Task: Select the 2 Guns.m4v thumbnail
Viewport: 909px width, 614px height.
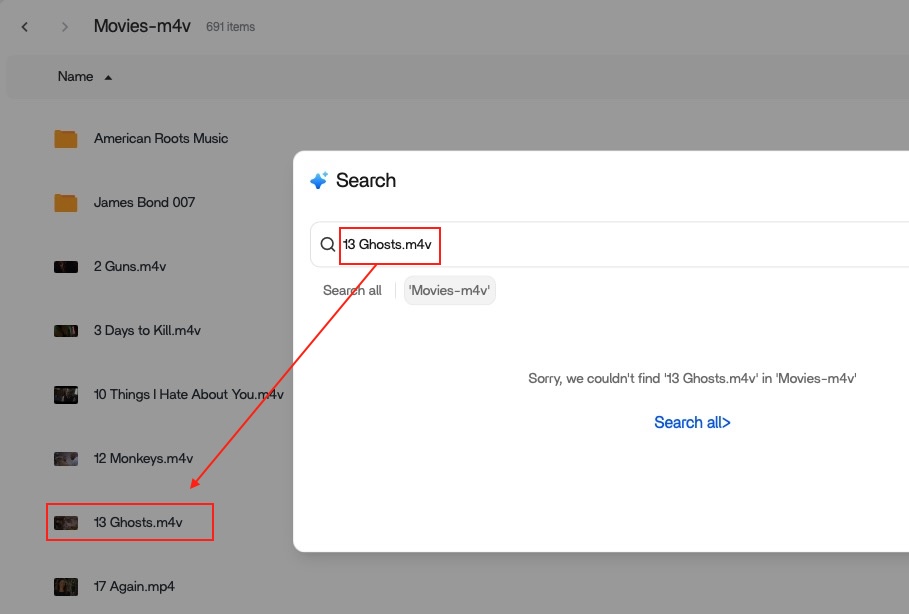Action: (66, 267)
